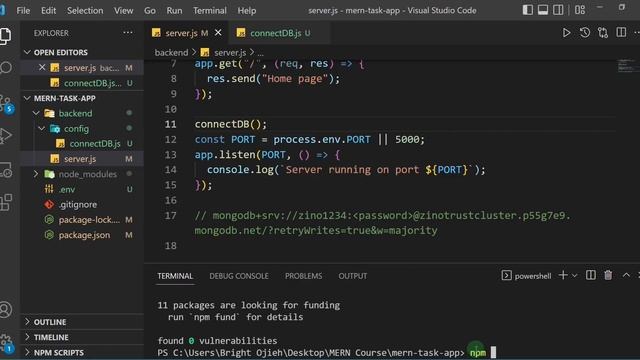Image resolution: width=640 pixels, height=360 pixels.
Task: Click the breadcrumb ellipsis symbol
Action: pyautogui.click(x=260, y=53)
